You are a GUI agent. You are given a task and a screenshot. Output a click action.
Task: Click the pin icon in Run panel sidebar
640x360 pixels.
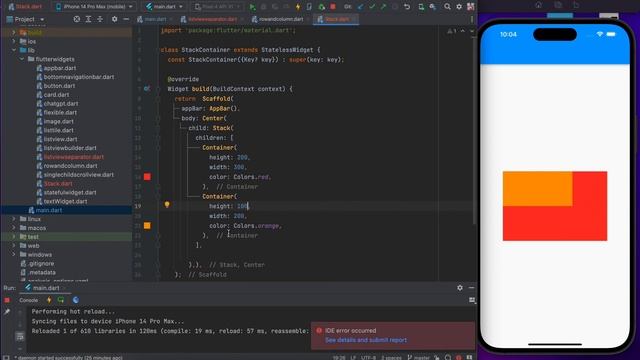pos(7,312)
